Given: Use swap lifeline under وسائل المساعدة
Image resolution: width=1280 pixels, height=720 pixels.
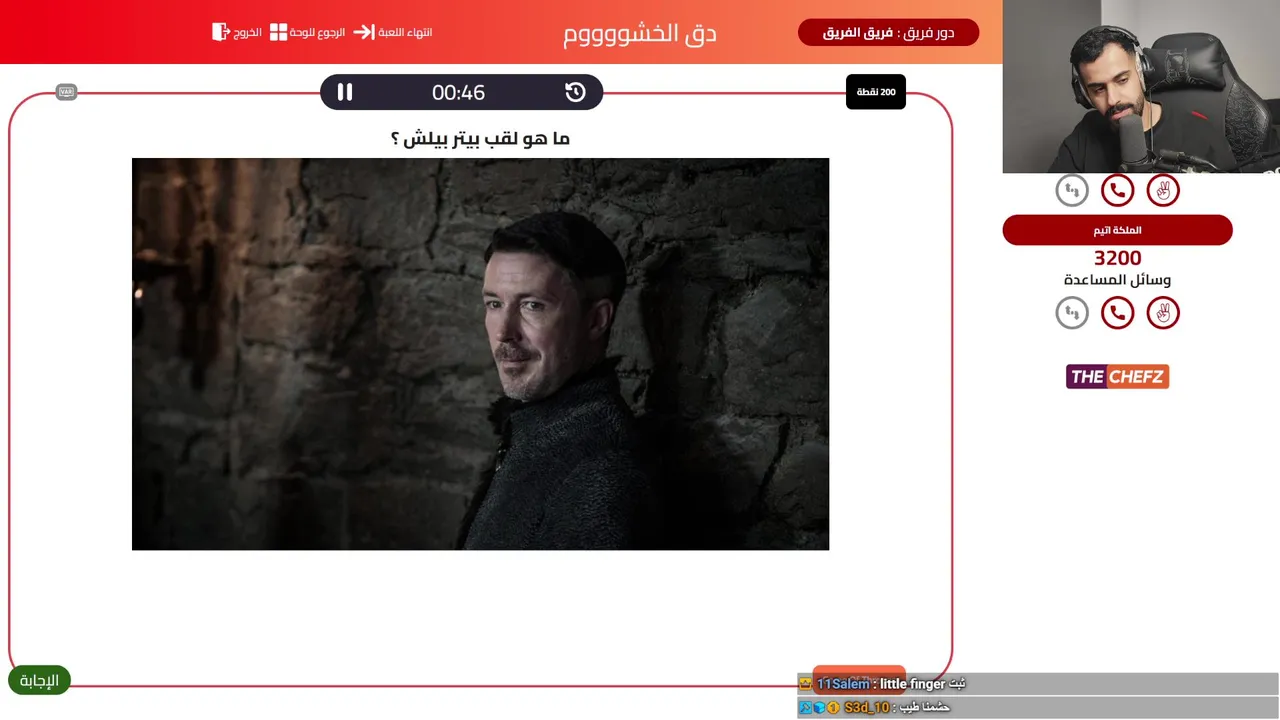Looking at the screenshot, I should [x=1072, y=313].
